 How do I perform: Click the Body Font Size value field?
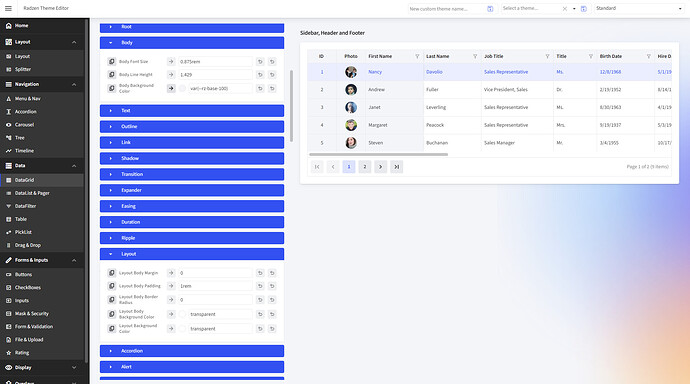215,62
